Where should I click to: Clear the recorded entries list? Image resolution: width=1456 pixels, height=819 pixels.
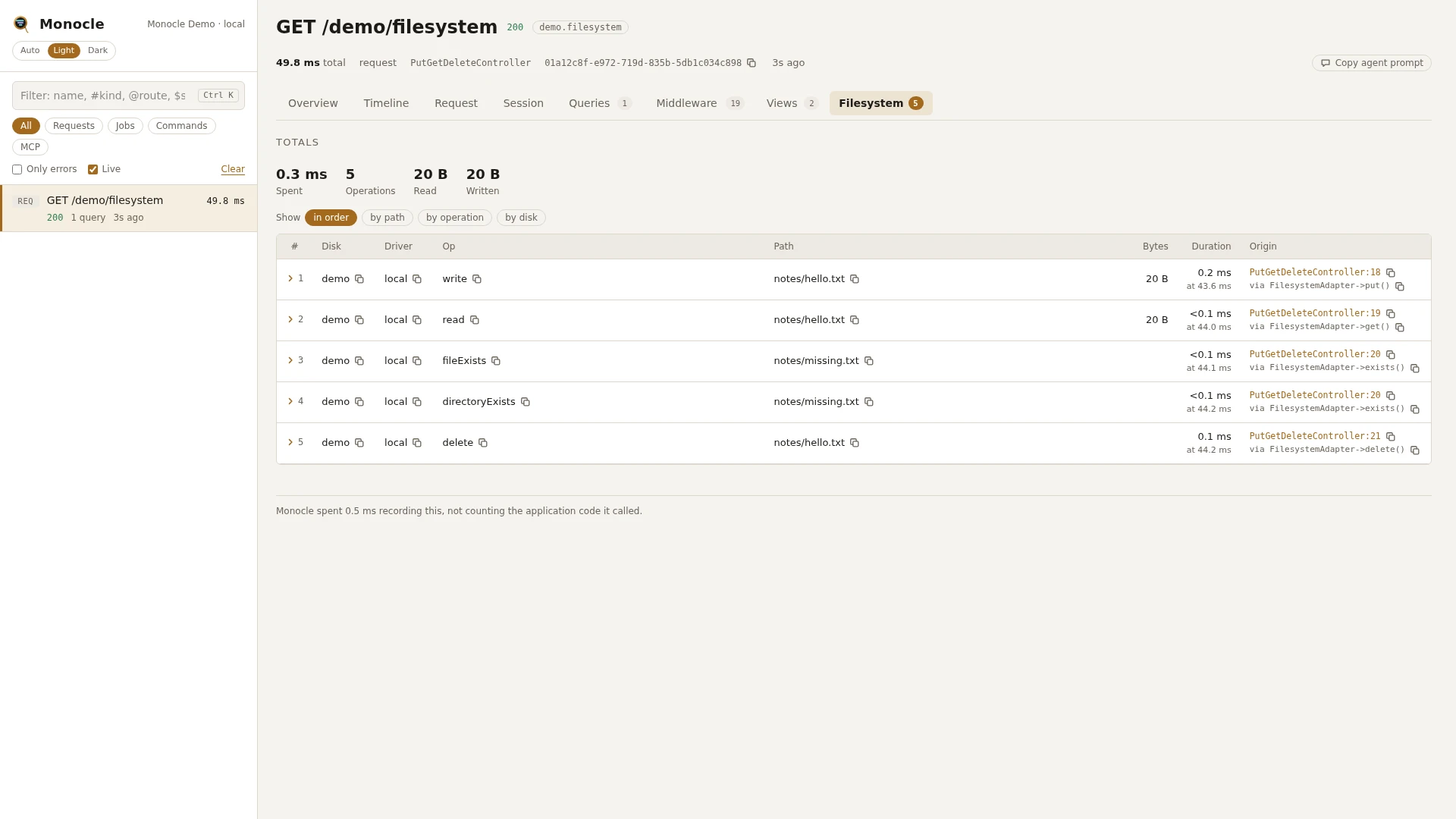233,170
